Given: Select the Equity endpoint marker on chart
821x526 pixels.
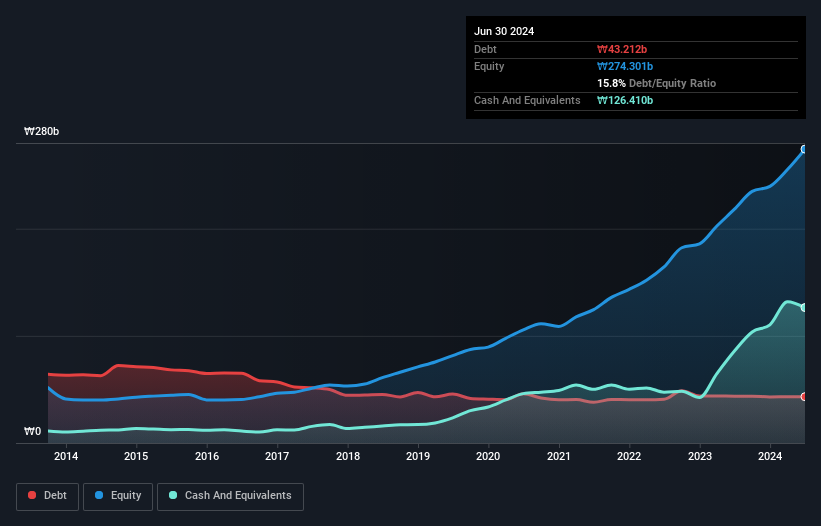Looking at the screenshot, I should [x=804, y=149].
